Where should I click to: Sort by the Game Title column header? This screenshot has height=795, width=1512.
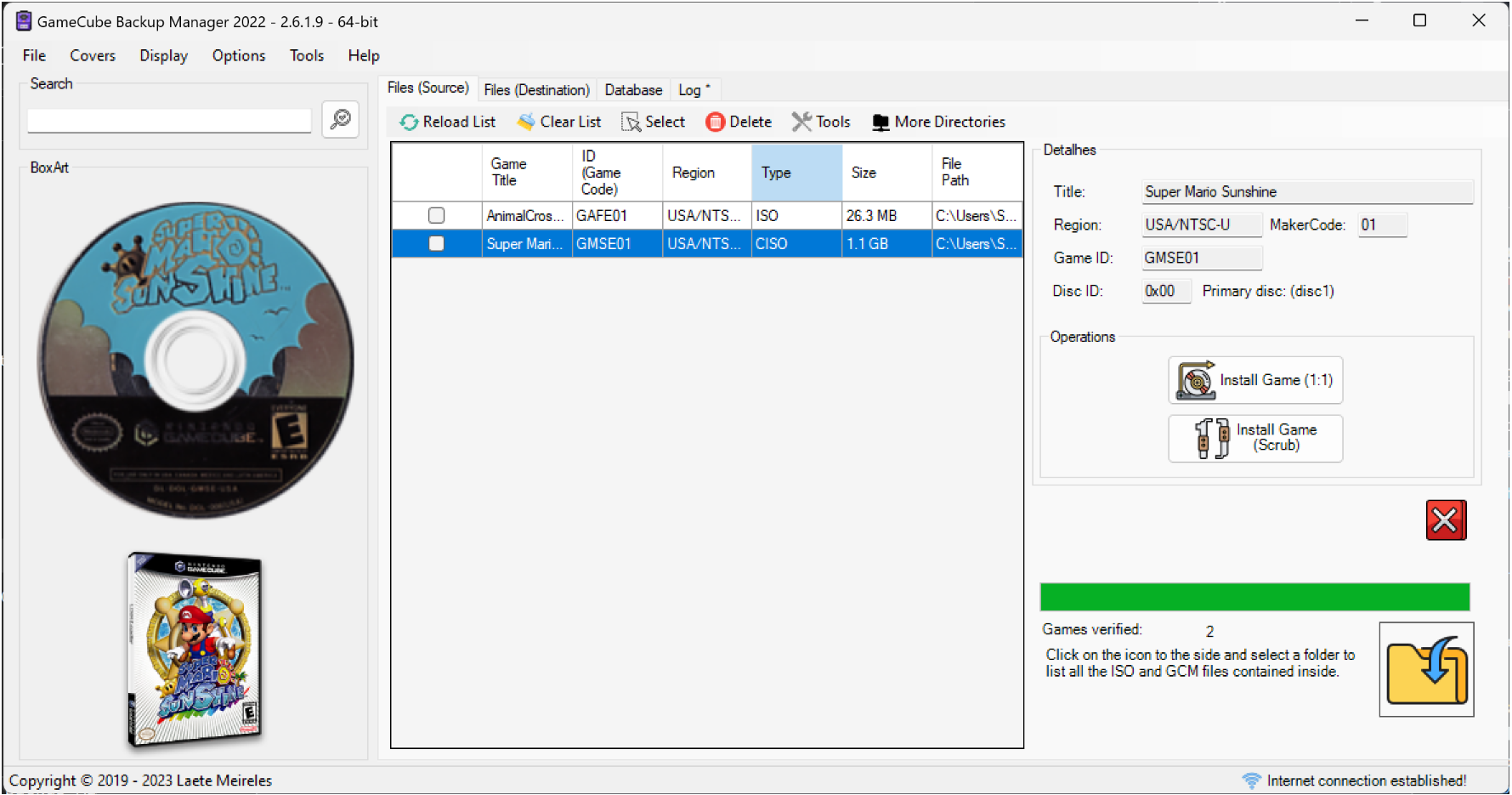pos(527,173)
